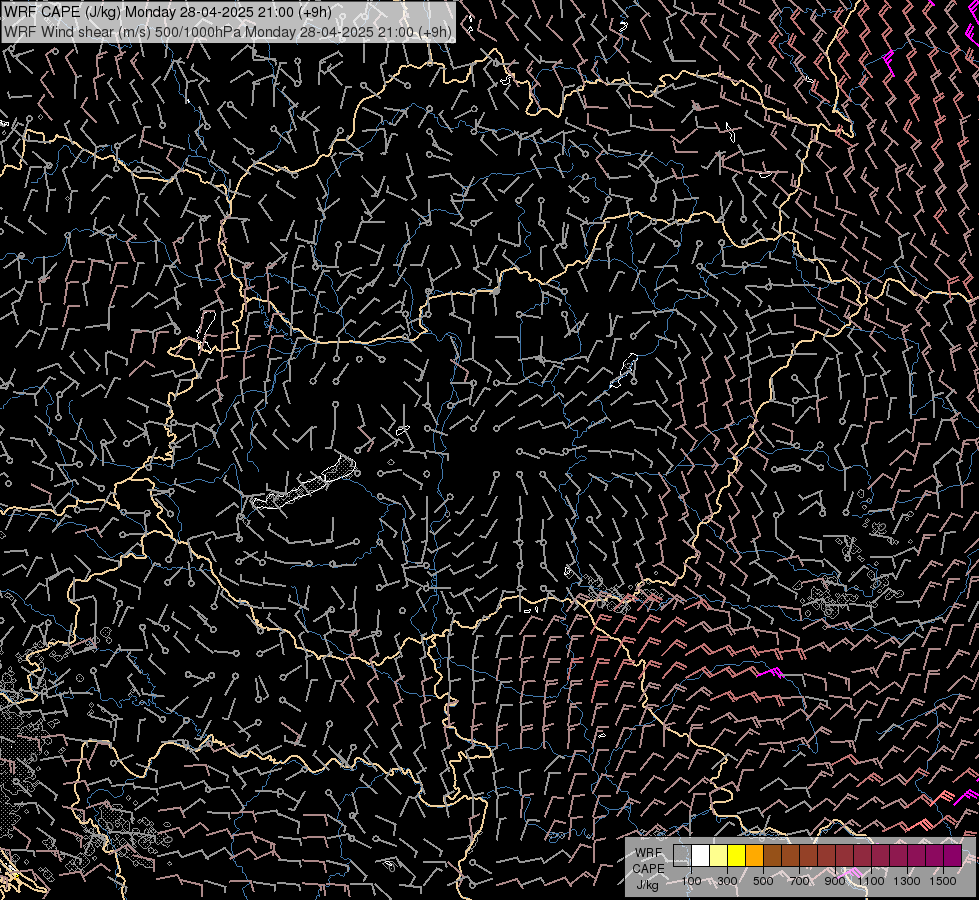Click the '1500' legend value

click(943, 881)
